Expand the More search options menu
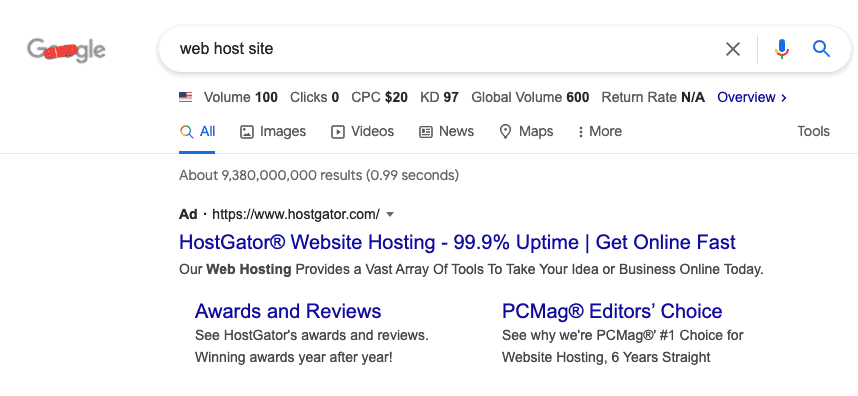858x396 pixels. pyautogui.click(x=600, y=131)
